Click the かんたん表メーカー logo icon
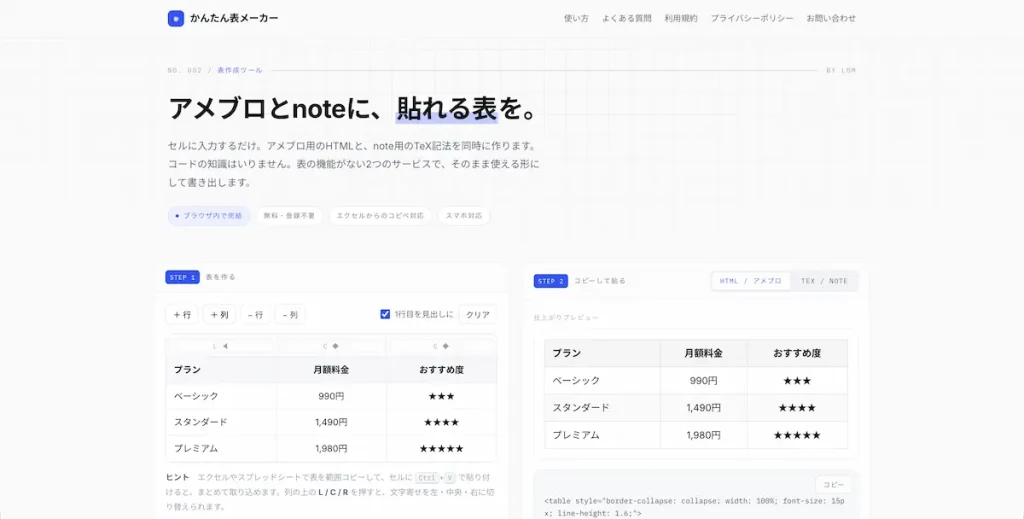This screenshot has height=519, width=1024. pos(176,18)
